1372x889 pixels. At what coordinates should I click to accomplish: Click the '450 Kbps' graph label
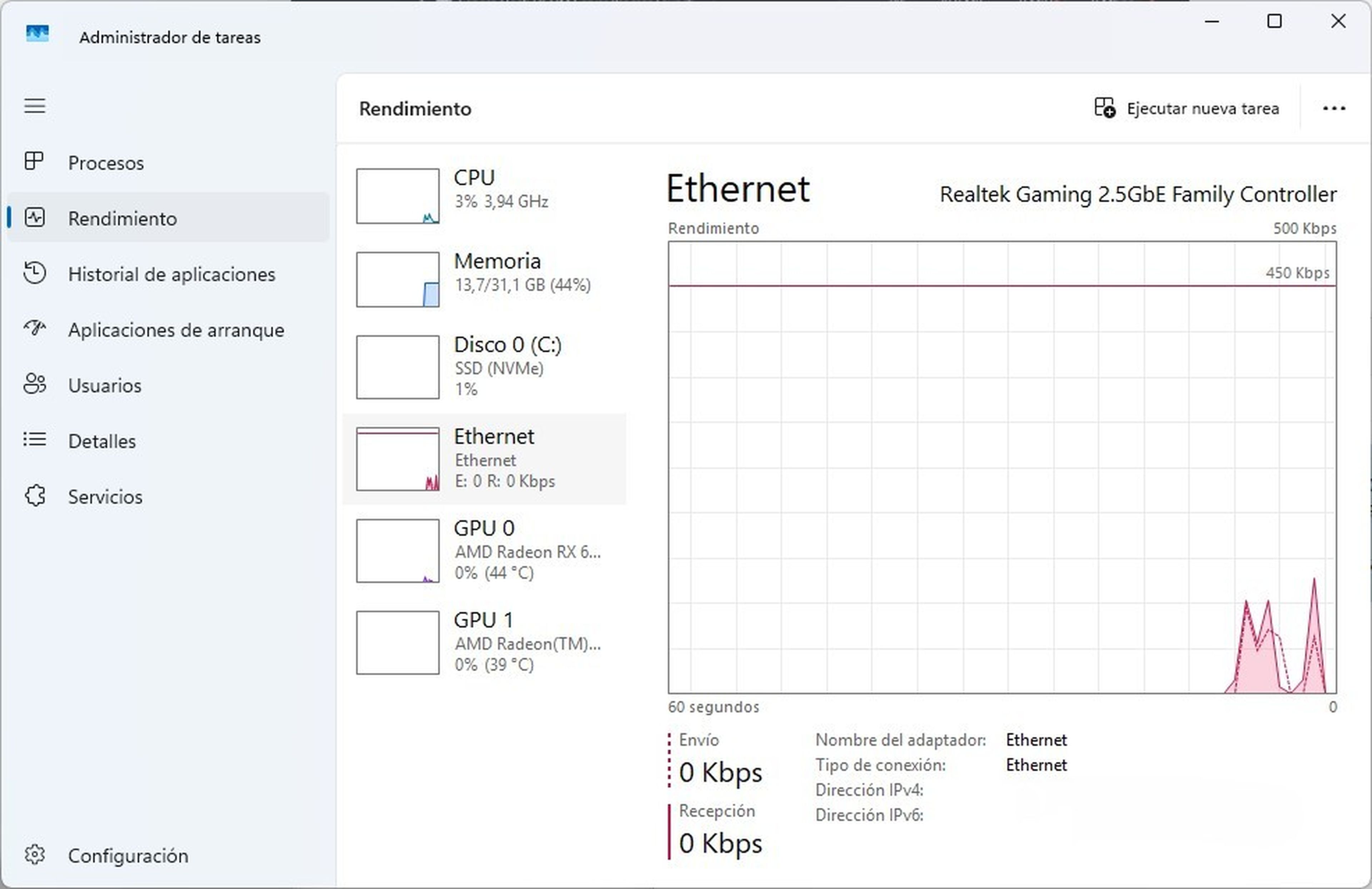pyautogui.click(x=1297, y=273)
